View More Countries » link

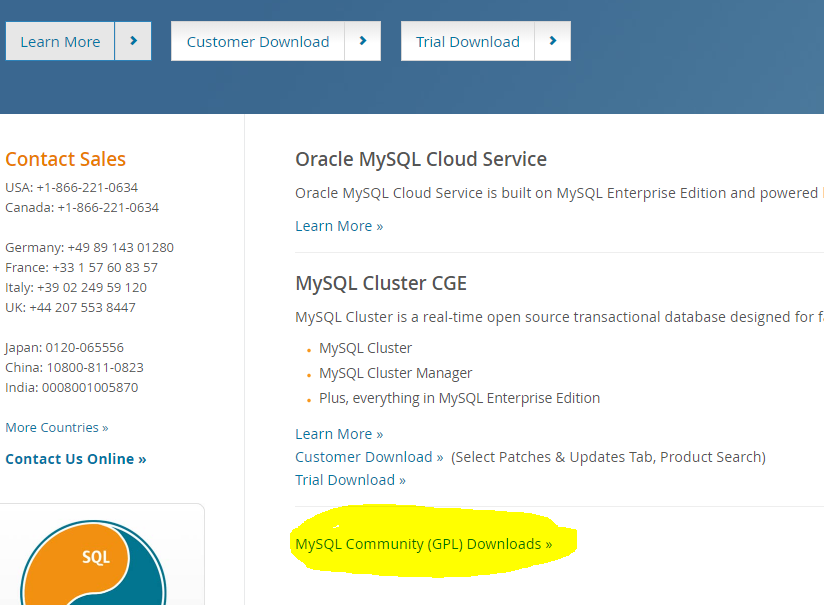coord(57,427)
